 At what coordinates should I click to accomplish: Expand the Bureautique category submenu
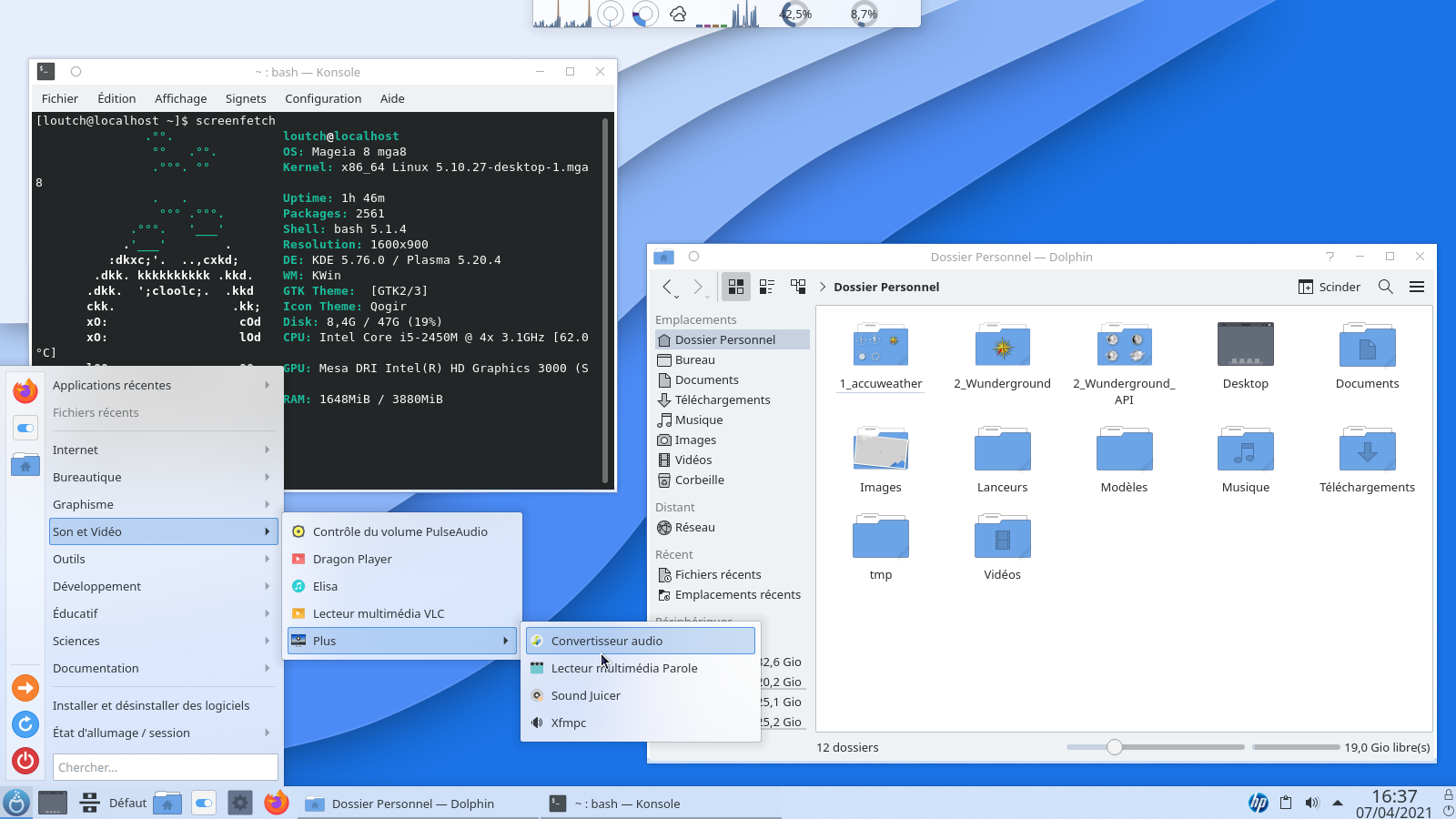(x=162, y=477)
